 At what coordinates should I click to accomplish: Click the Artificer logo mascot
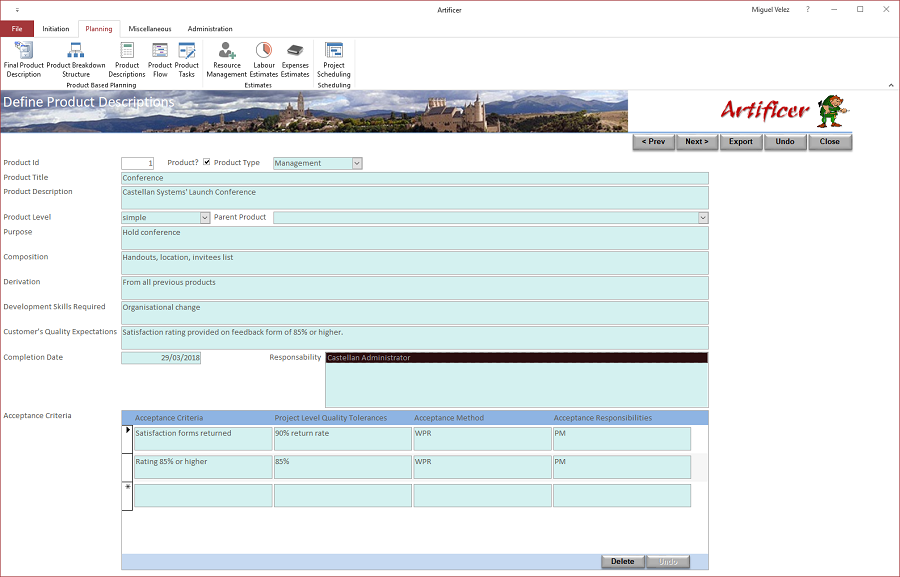(831, 111)
